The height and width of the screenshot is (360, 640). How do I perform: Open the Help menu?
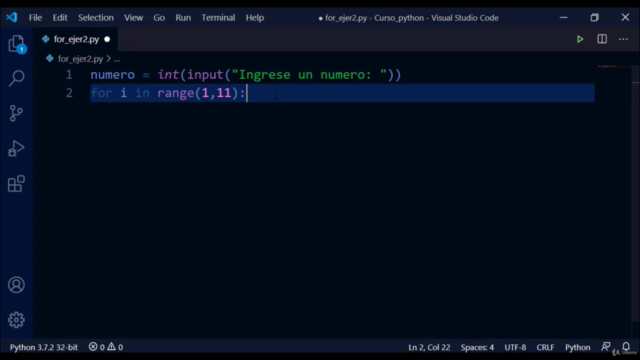[x=255, y=18]
